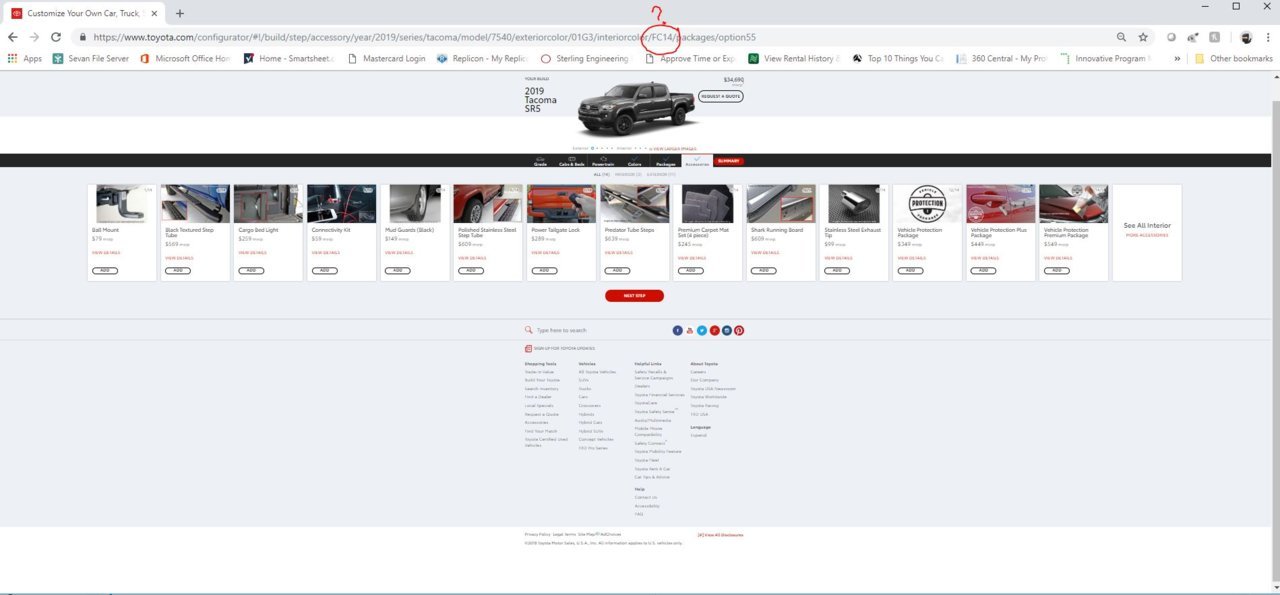Go back using the browser back arrow

tap(13, 37)
